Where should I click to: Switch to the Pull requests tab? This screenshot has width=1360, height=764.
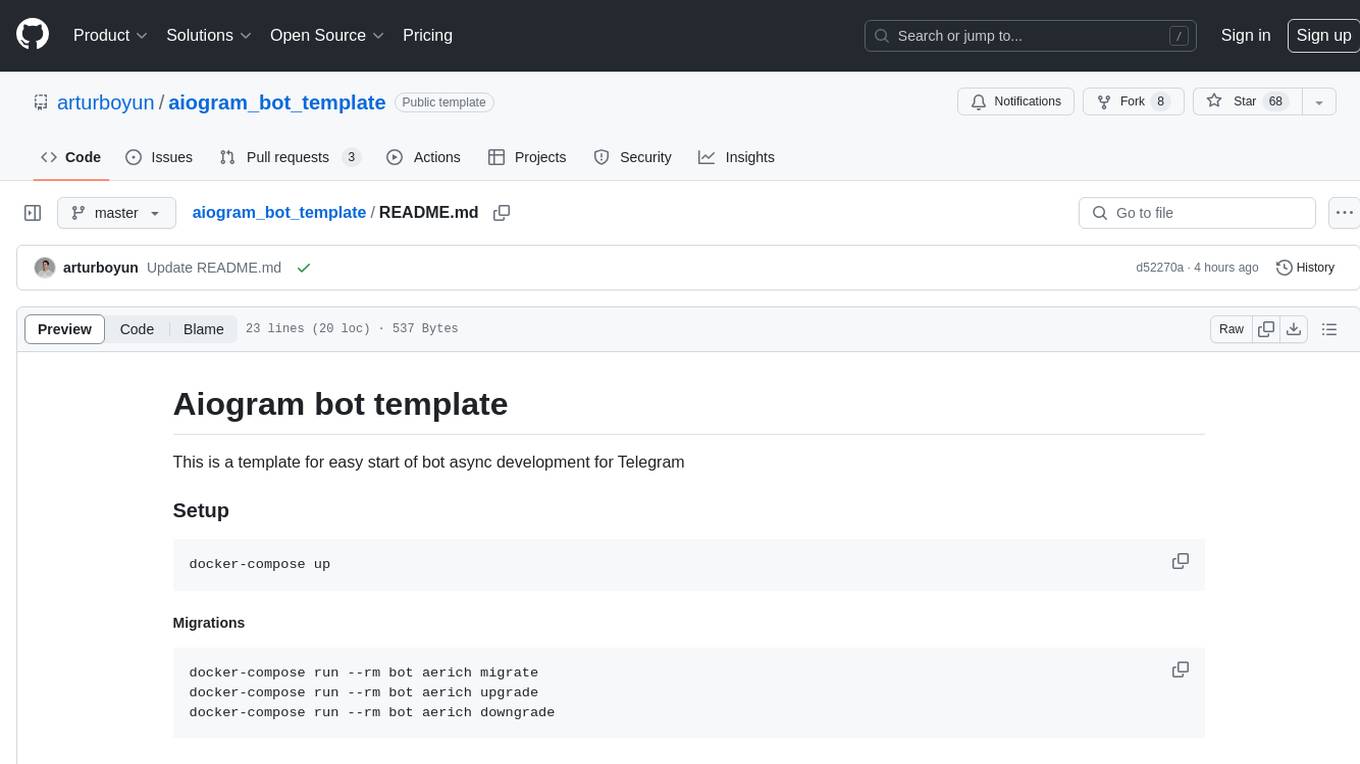tap(290, 157)
